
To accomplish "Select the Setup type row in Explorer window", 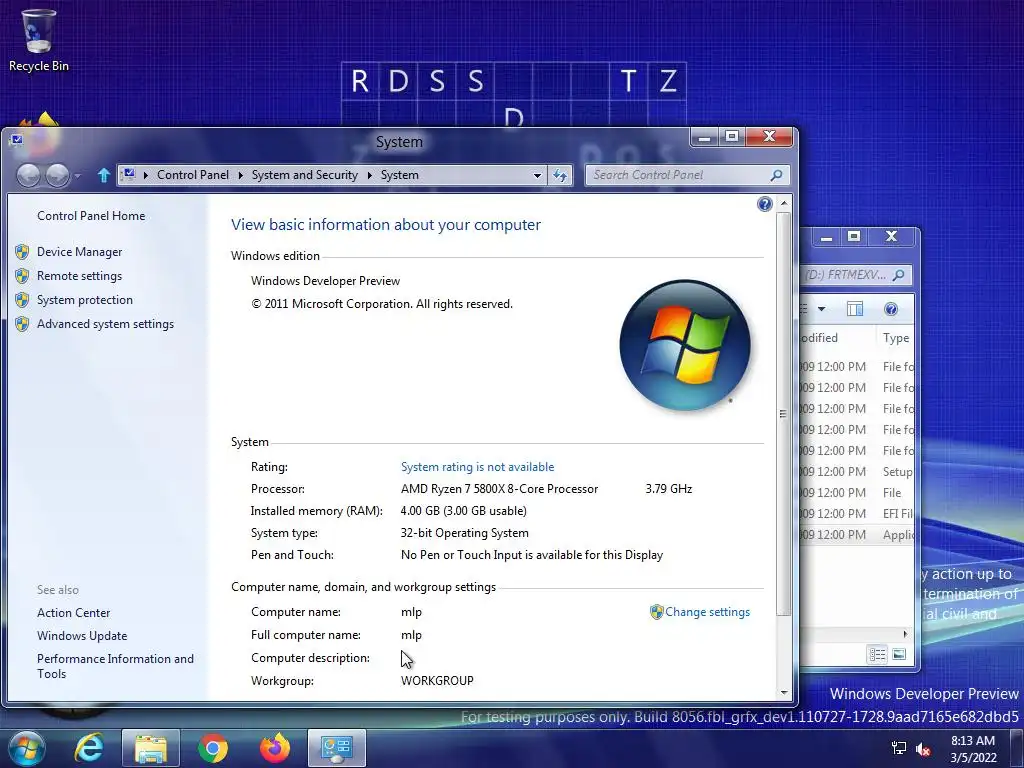I will (x=857, y=472).
